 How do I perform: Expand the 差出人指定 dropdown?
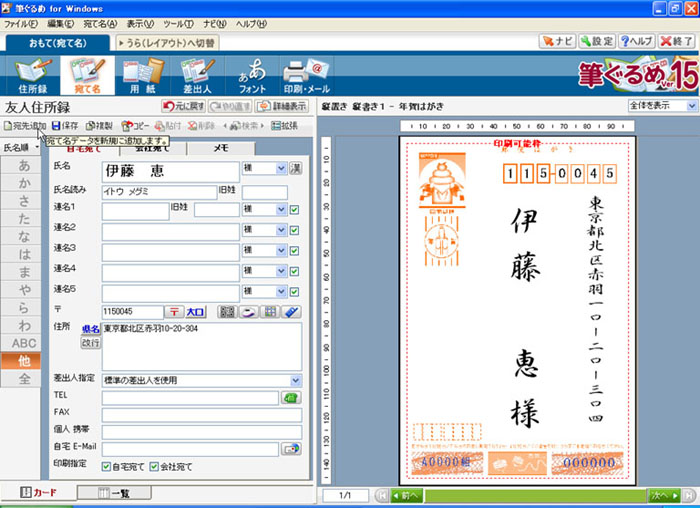[x=296, y=380]
